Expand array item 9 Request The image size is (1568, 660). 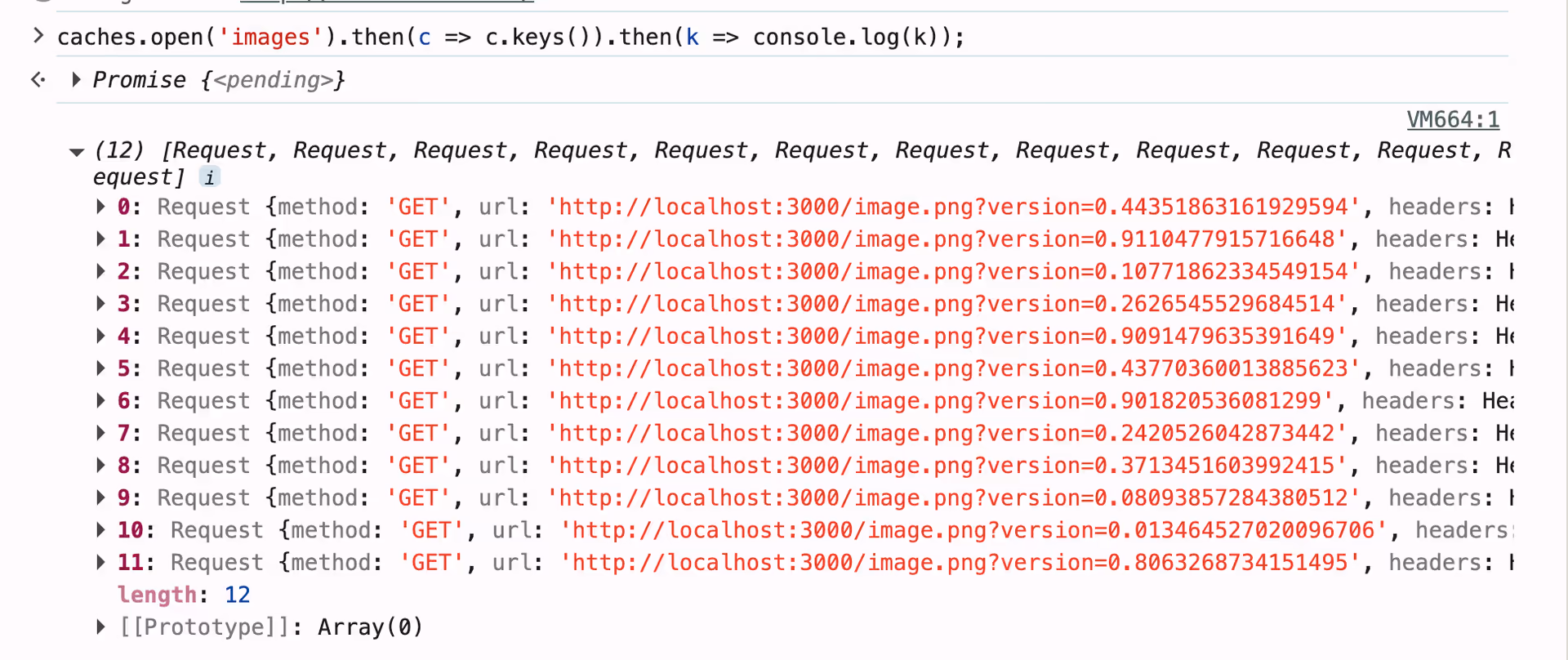(100, 497)
